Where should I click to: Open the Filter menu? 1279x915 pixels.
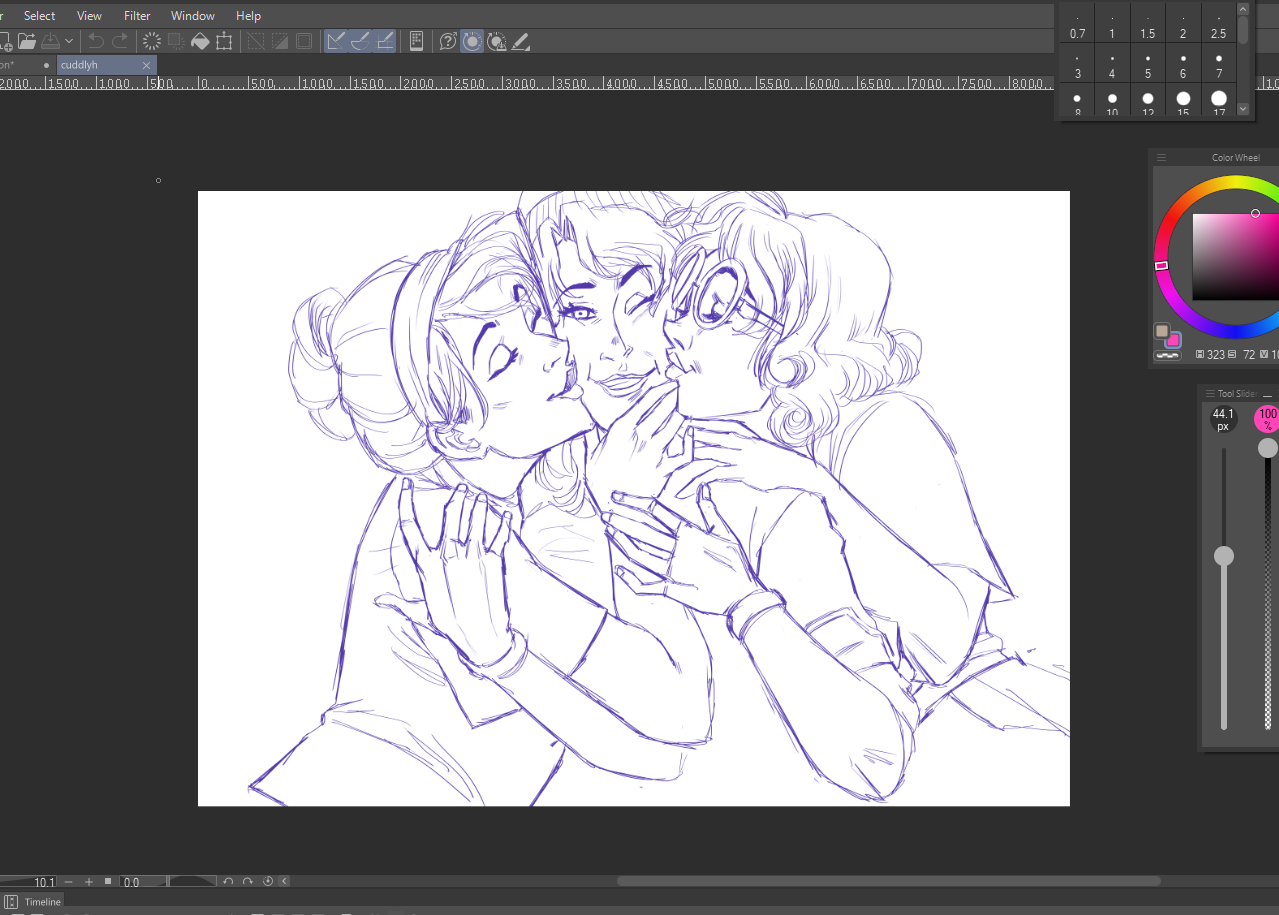tap(137, 16)
